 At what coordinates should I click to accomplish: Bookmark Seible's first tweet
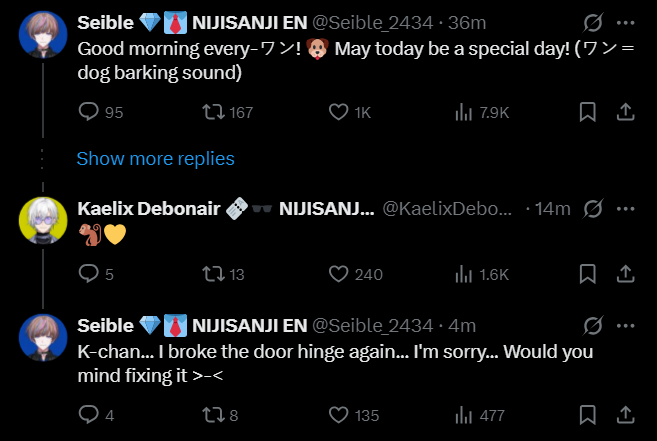tap(588, 112)
